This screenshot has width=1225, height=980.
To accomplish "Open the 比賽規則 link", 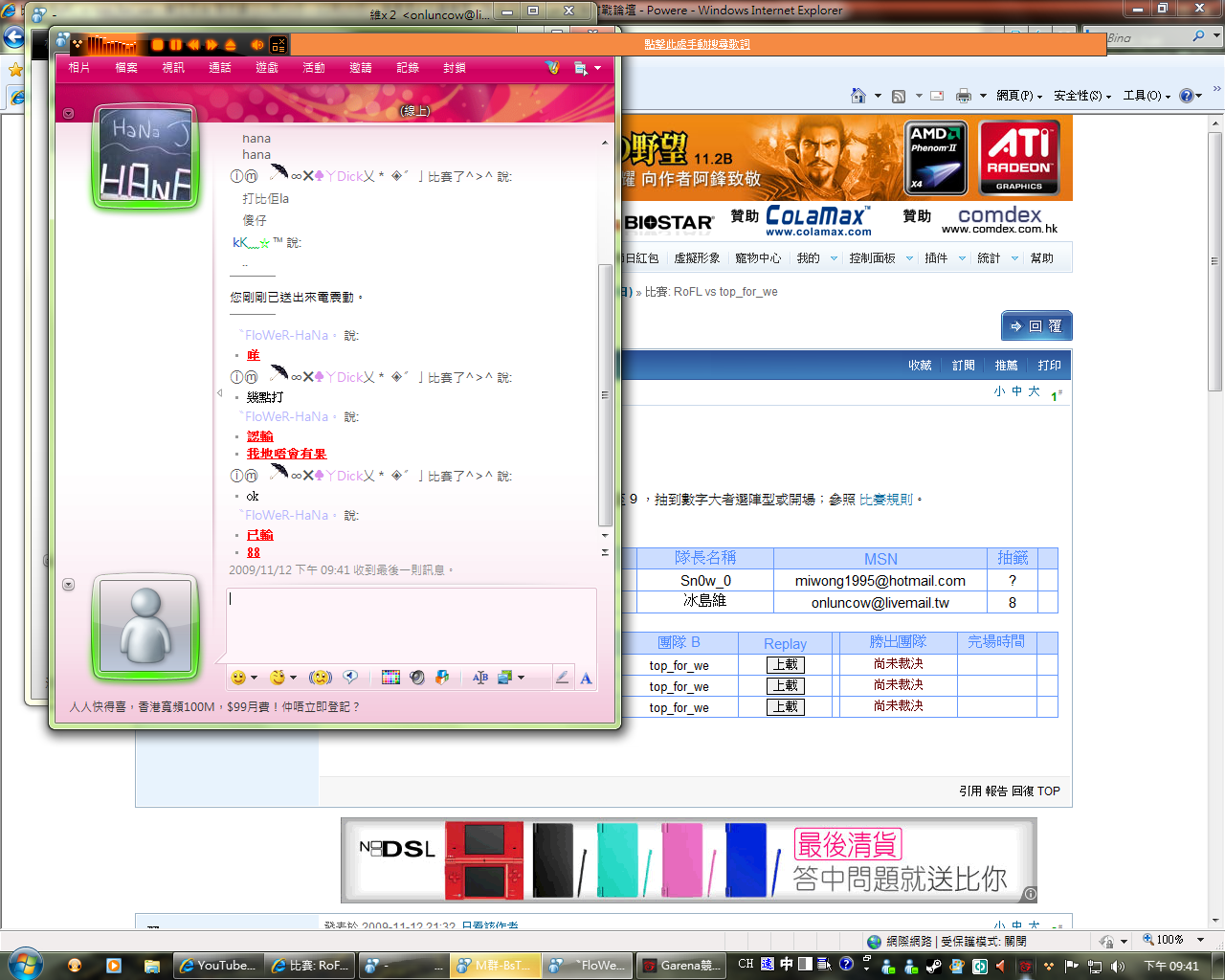I will click(x=885, y=500).
